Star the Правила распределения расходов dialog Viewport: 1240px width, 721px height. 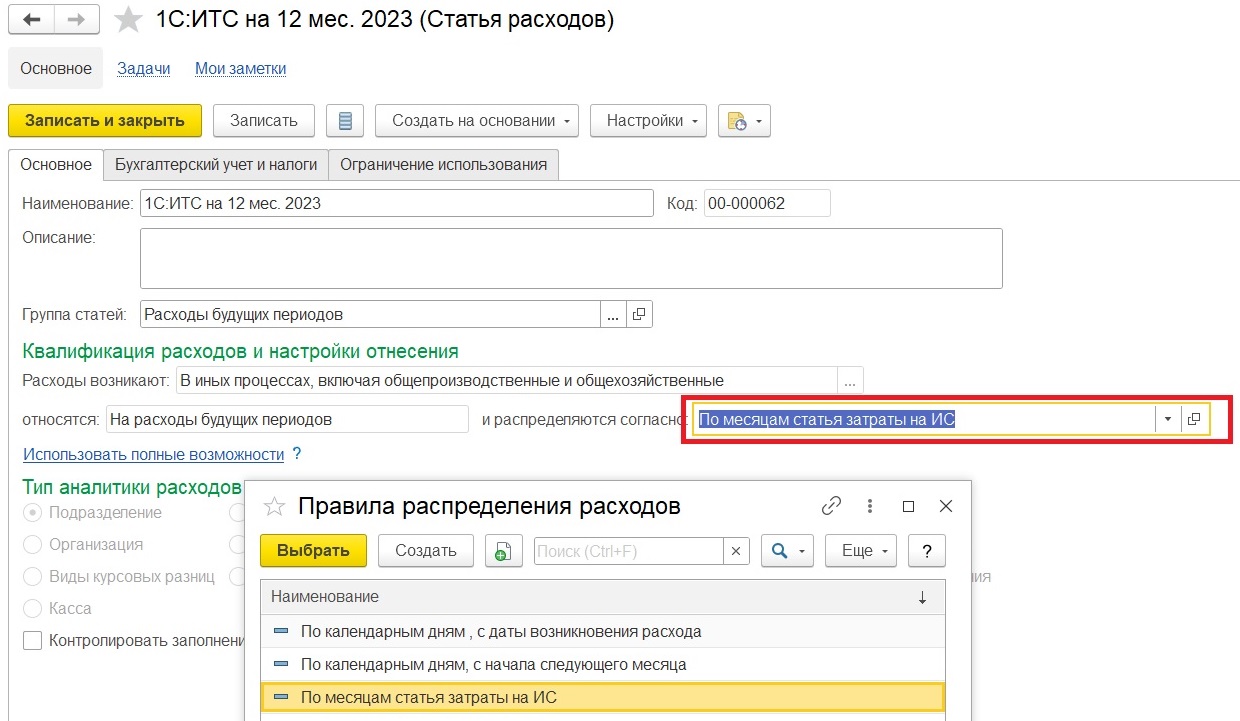point(274,507)
